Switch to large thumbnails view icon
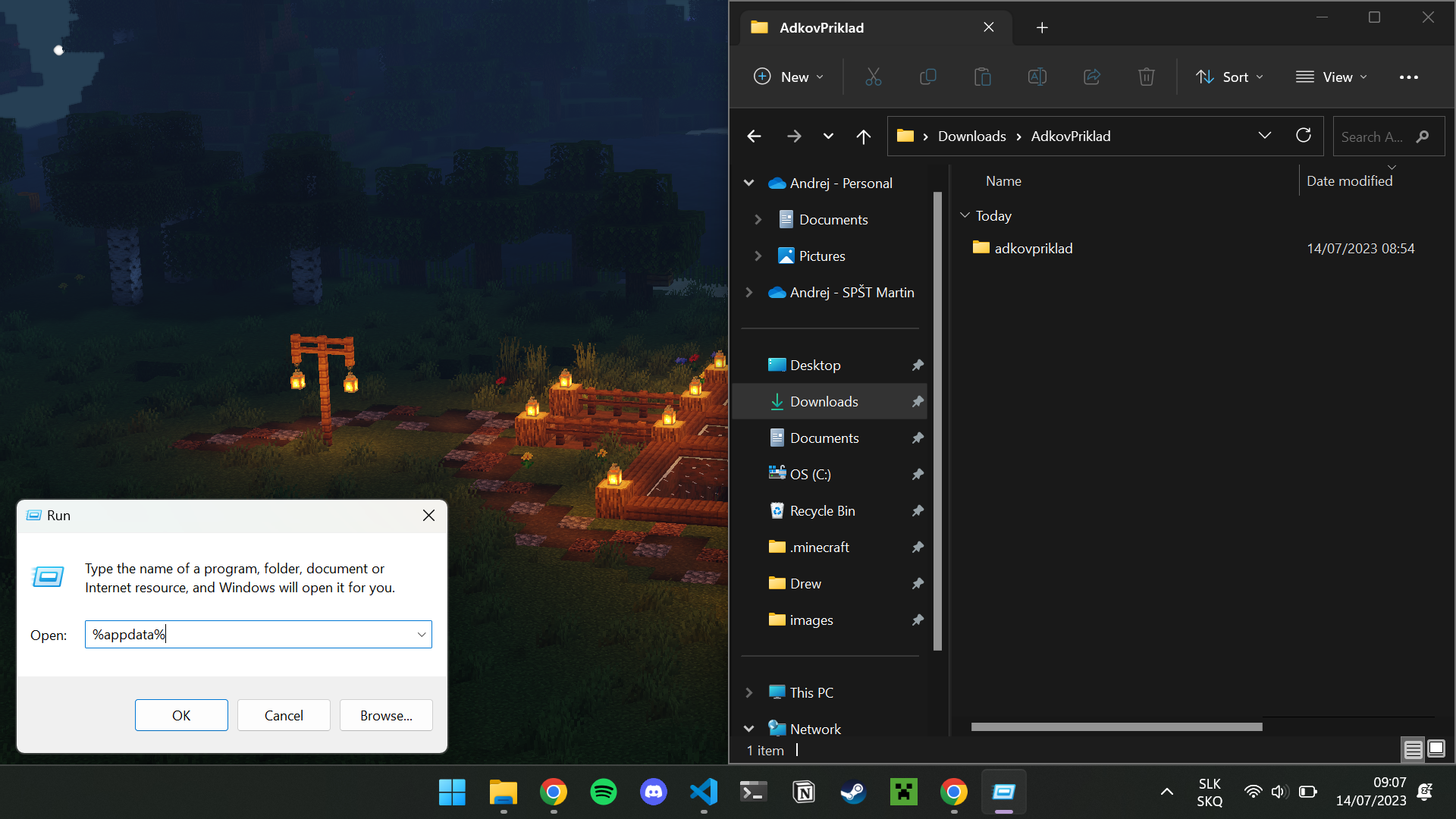This screenshot has width=1456, height=819. (1436, 750)
